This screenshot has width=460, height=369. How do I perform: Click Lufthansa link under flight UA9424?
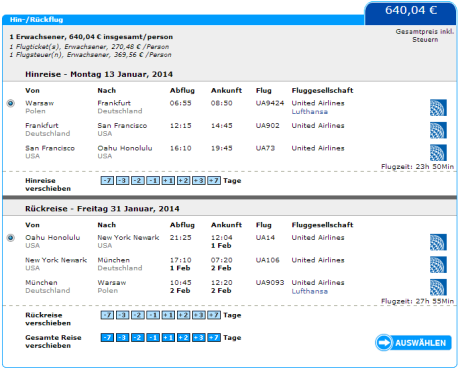point(310,112)
